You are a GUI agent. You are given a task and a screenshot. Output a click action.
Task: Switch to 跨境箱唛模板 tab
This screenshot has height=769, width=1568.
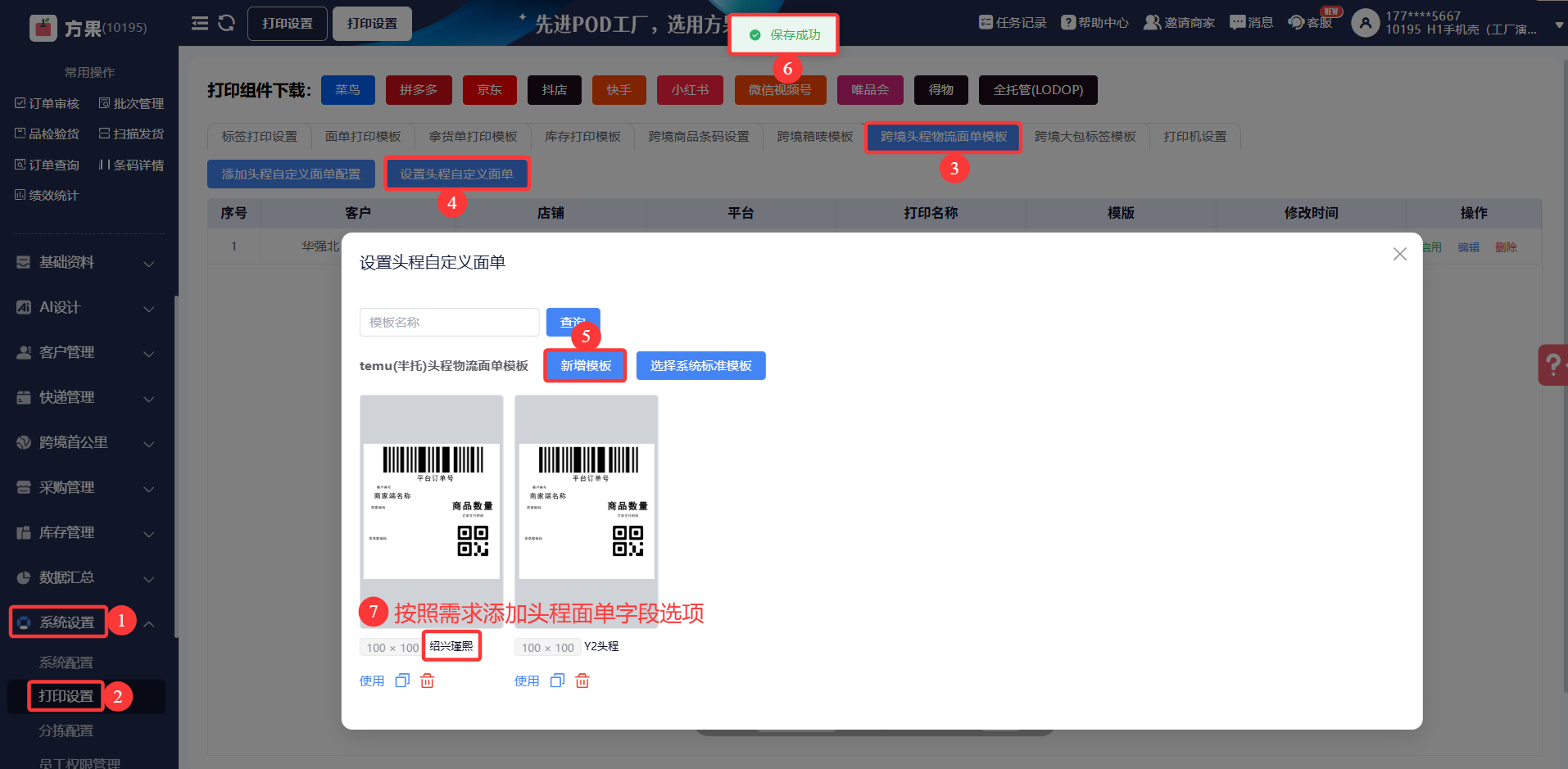tap(815, 137)
